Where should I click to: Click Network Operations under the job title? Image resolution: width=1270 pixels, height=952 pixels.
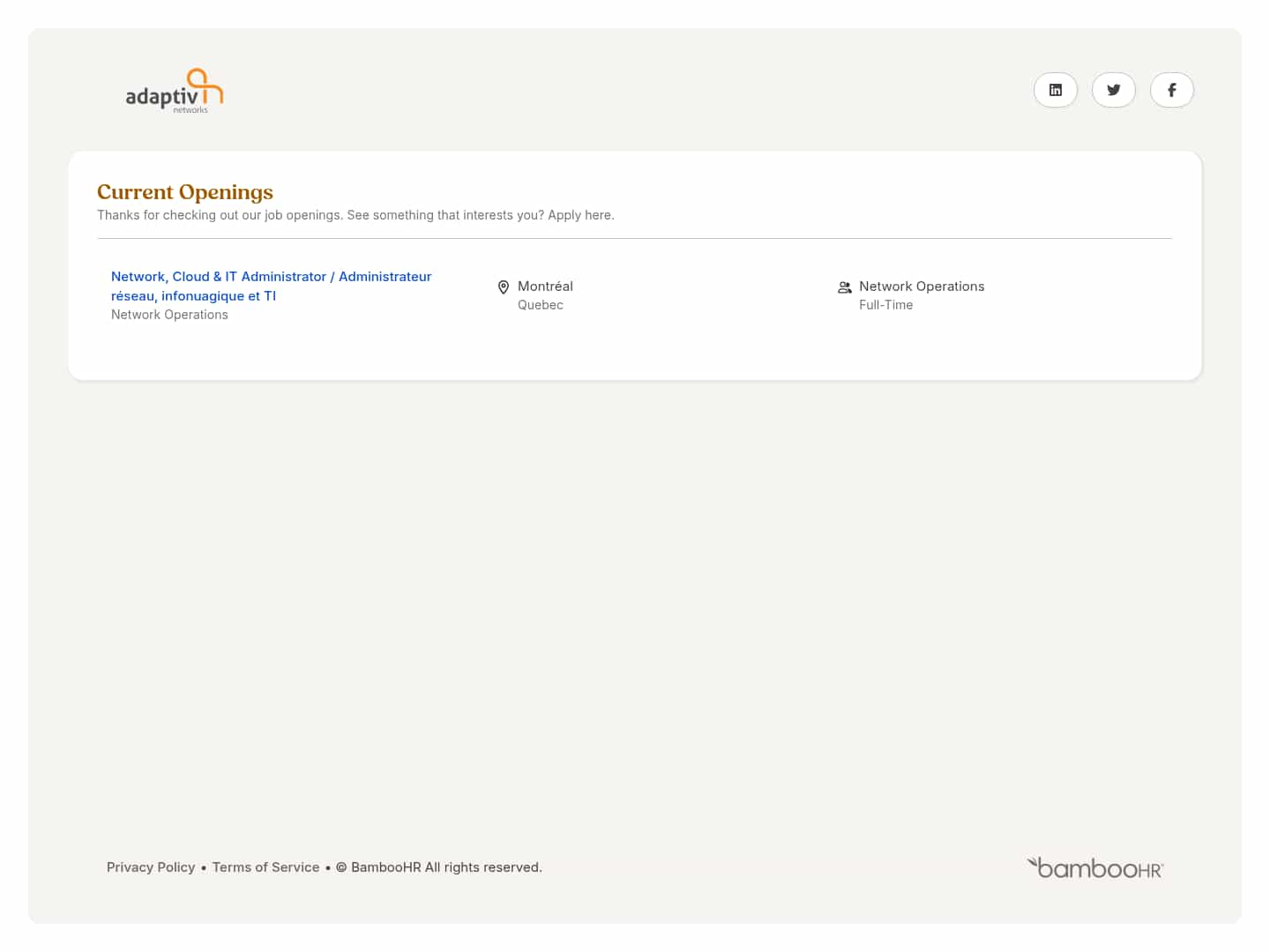tap(169, 314)
